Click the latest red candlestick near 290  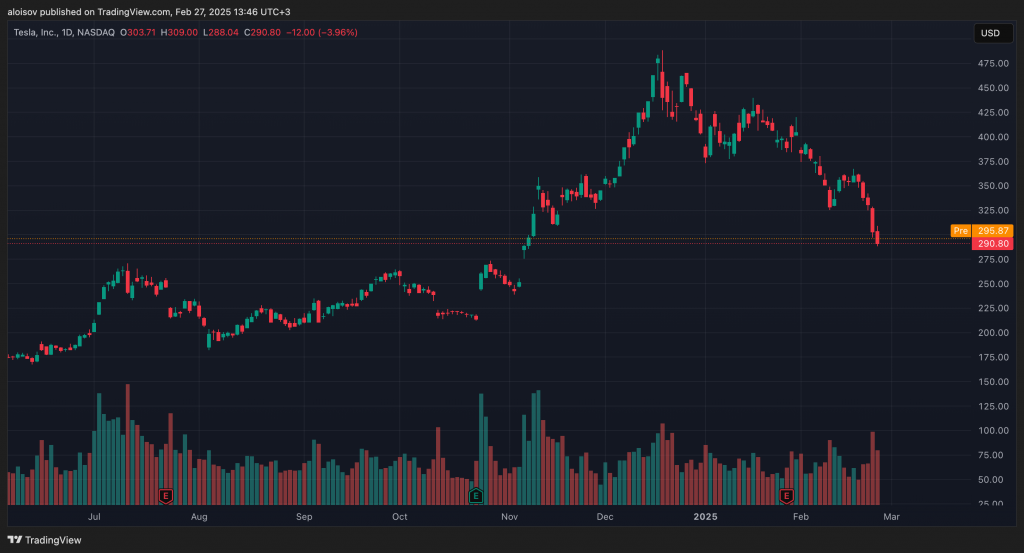point(877,236)
